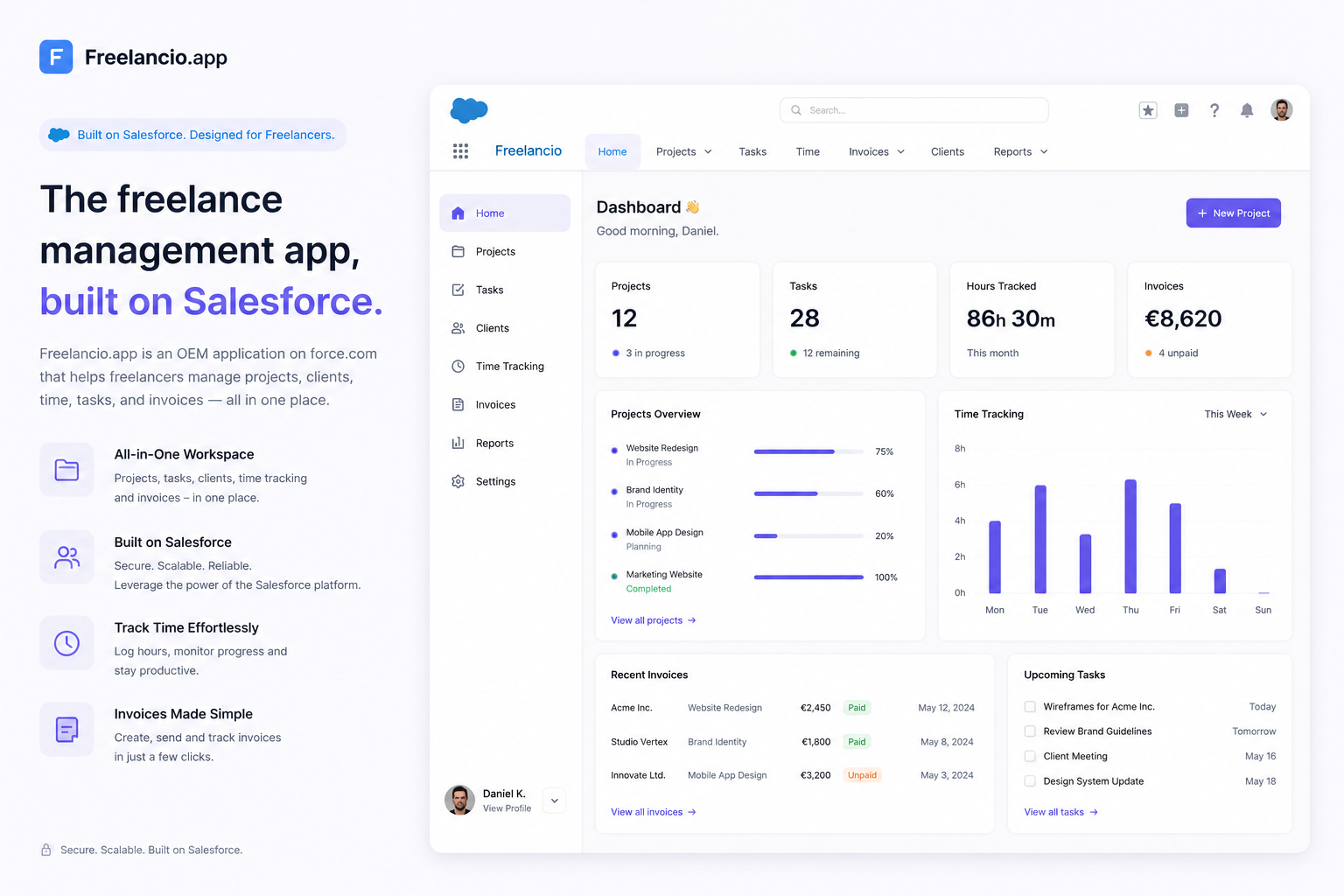Open the Tasks tab in the top navigation

tap(752, 151)
